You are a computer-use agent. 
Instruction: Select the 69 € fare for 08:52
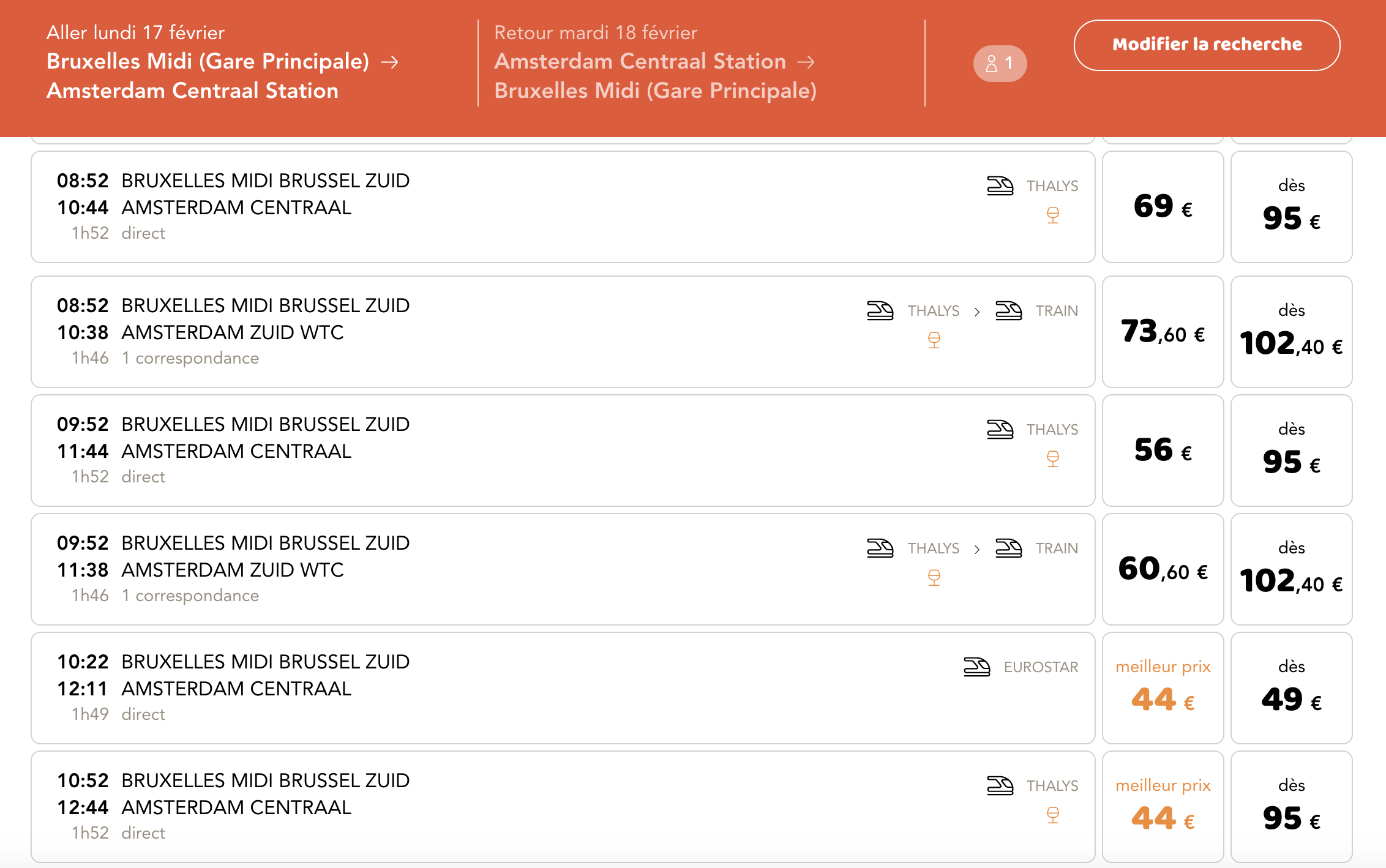tap(1163, 206)
